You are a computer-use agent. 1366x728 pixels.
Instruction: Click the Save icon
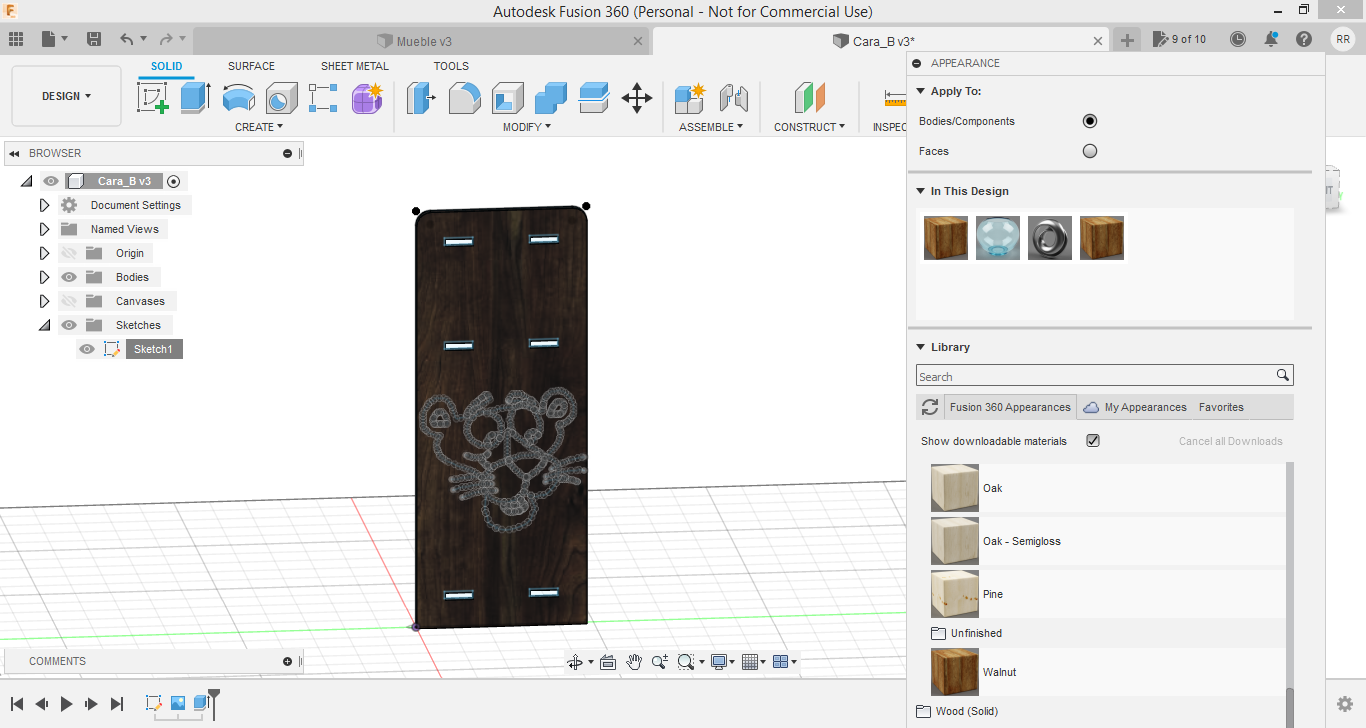(x=94, y=39)
